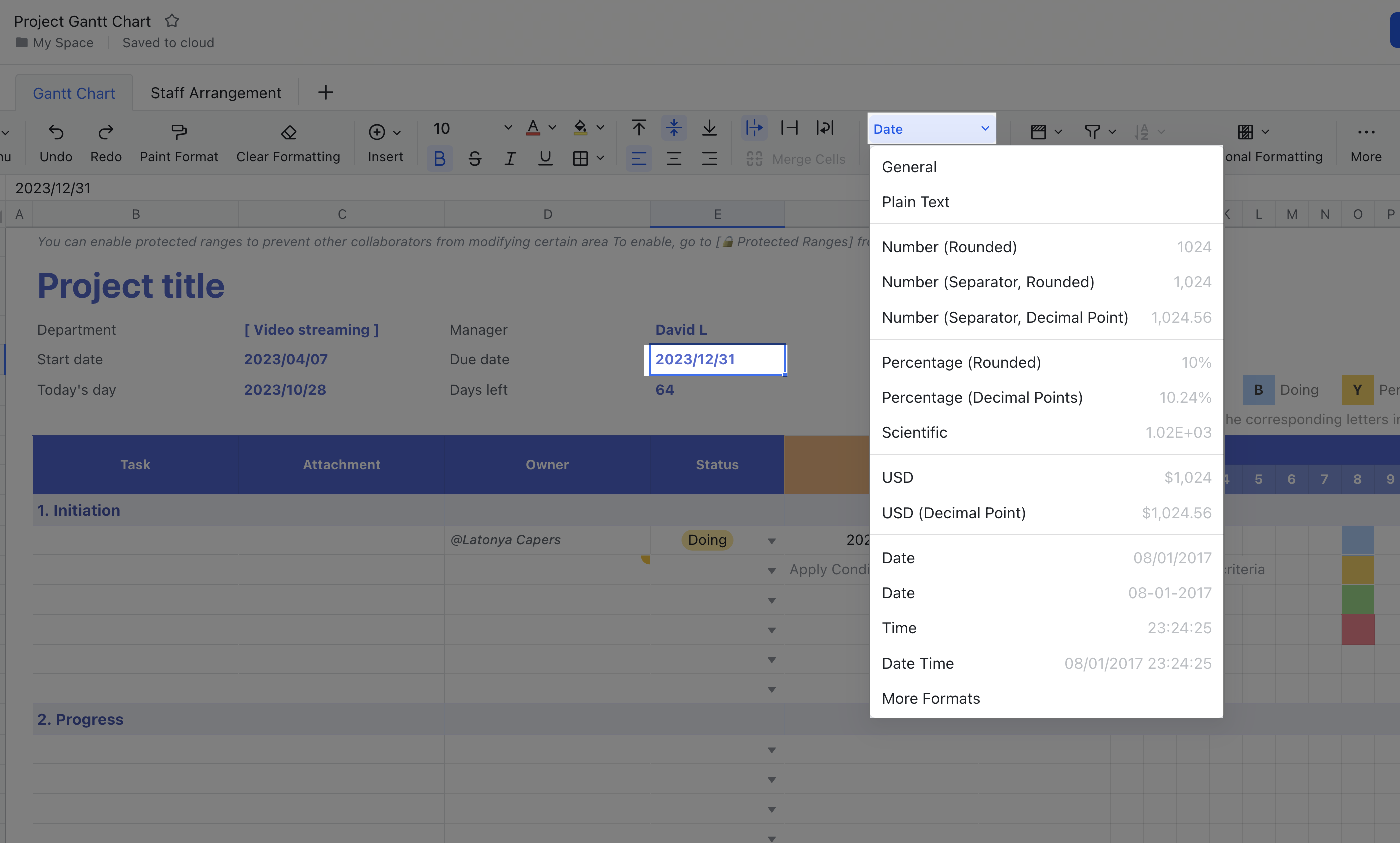Expand Insert options arrow
Screen dimensions: 1400x843
point(397,133)
